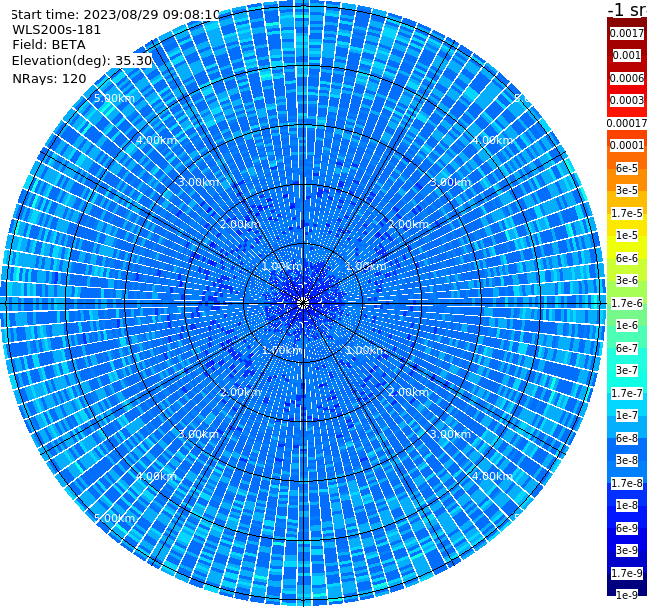Click the 1.00km ring label in lower-left quadrant

tap(282, 350)
